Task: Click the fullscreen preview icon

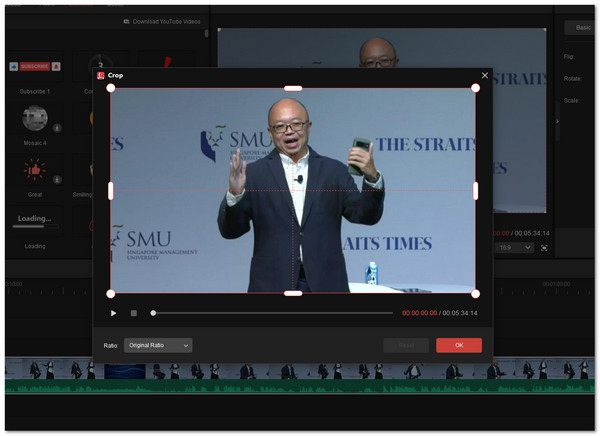Action: tap(544, 248)
